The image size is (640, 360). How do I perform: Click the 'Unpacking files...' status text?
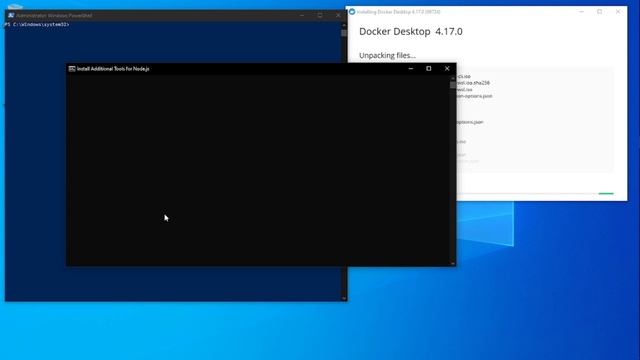click(387, 56)
